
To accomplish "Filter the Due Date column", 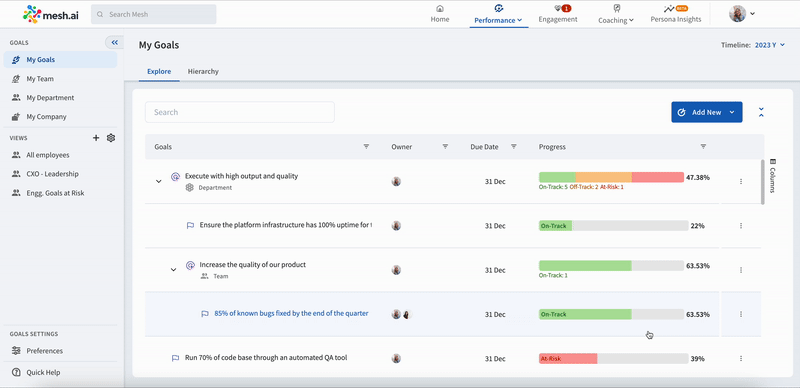I will [514, 147].
